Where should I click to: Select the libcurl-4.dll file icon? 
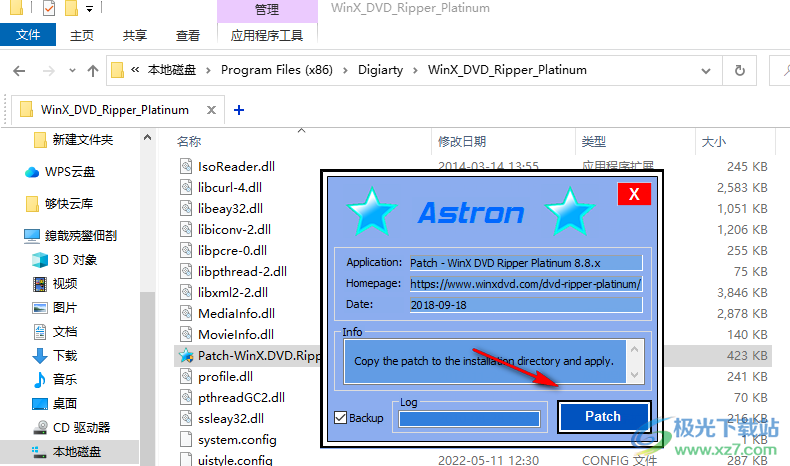click(186, 187)
